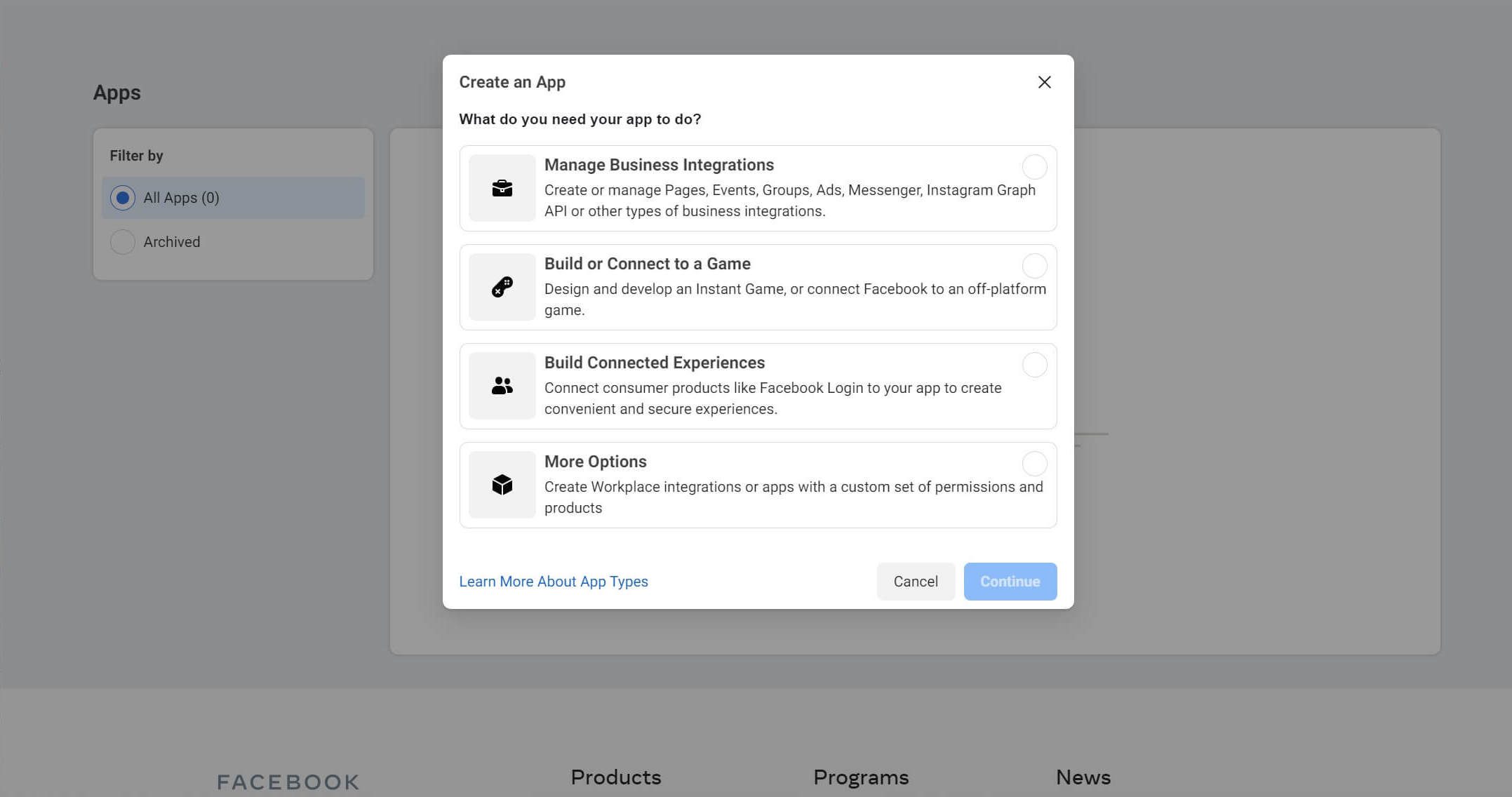
Task: Close the Create an App dialog
Action: pyautogui.click(x=1045, y=82)
